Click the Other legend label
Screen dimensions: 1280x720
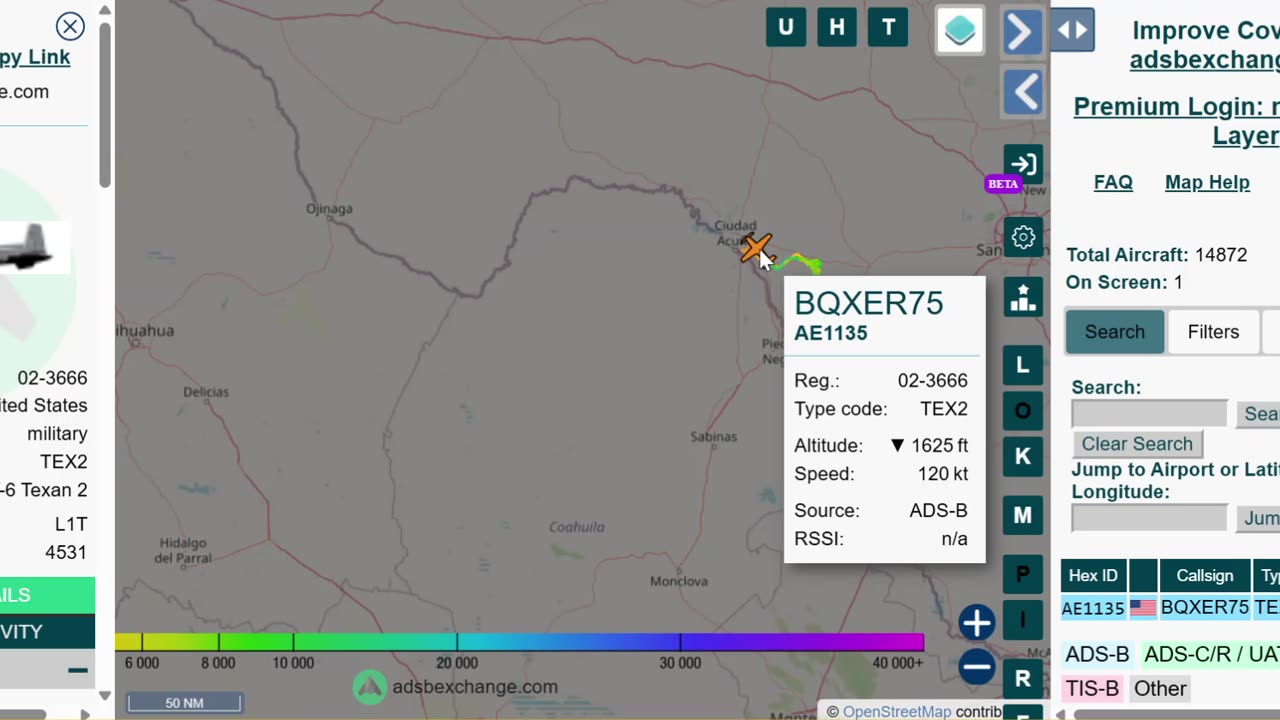tap(1160, 688)
